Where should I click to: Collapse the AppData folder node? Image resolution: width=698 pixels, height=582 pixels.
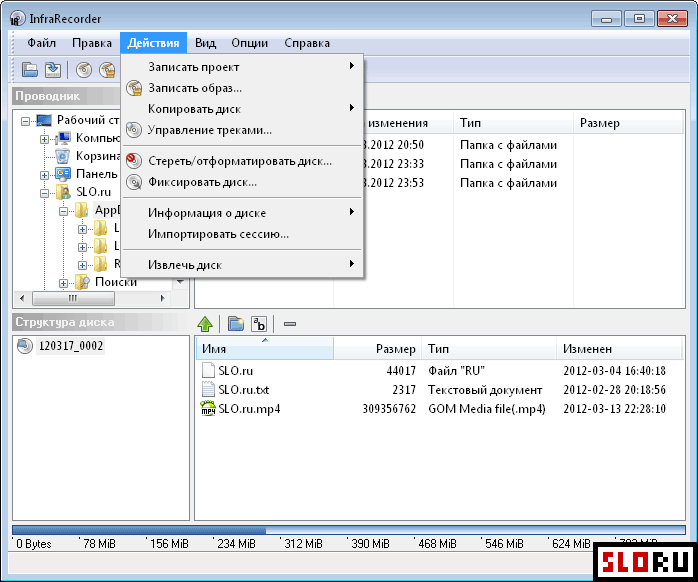63,212
